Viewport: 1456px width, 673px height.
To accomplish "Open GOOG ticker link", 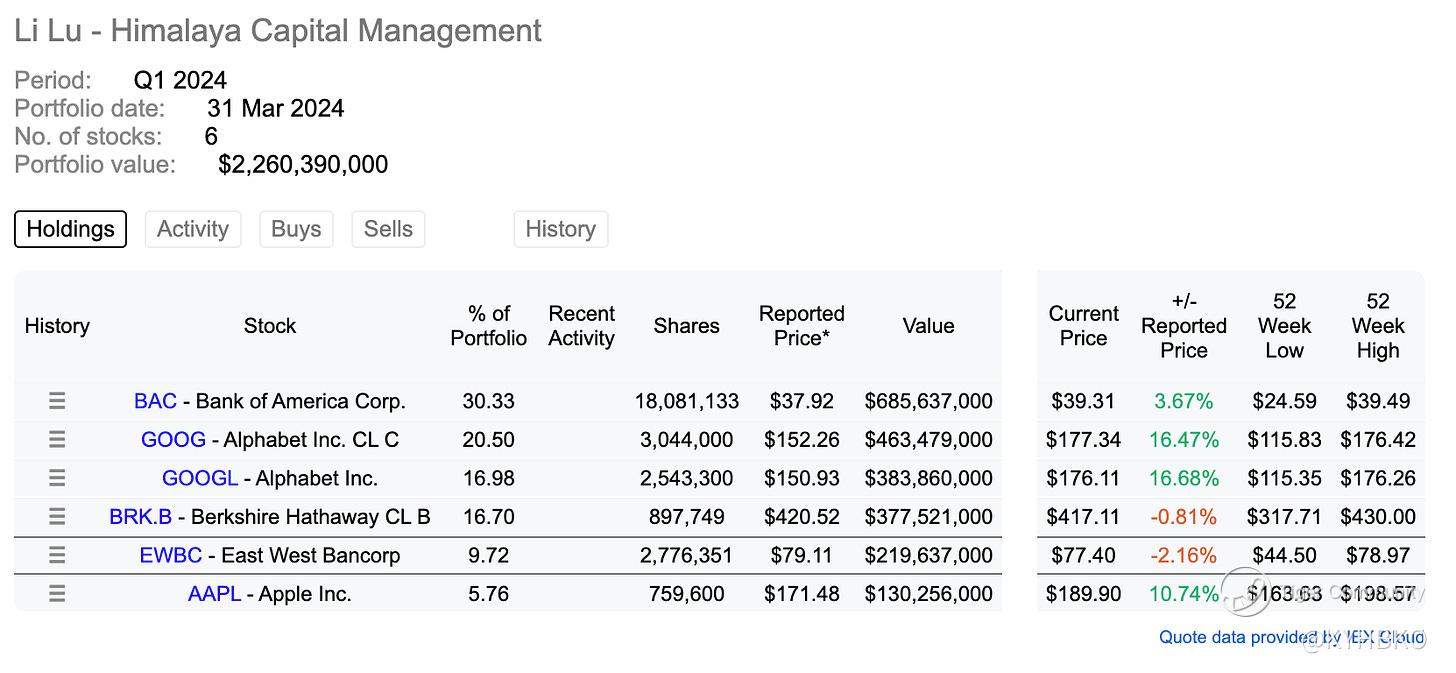I will point(173,440).
